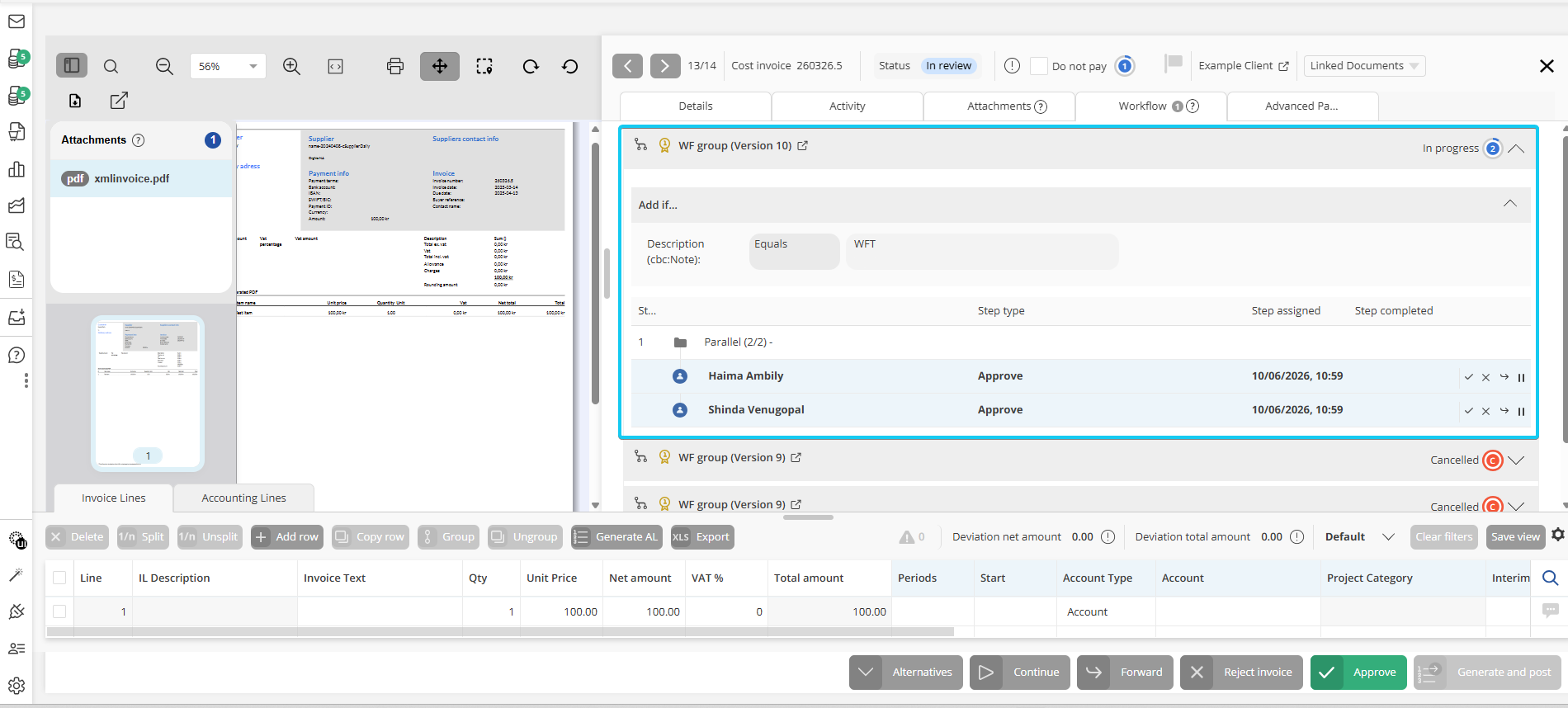Select the Invoice Lines tab
This screenshot has height=708, width=1568.
pos(114,498)
